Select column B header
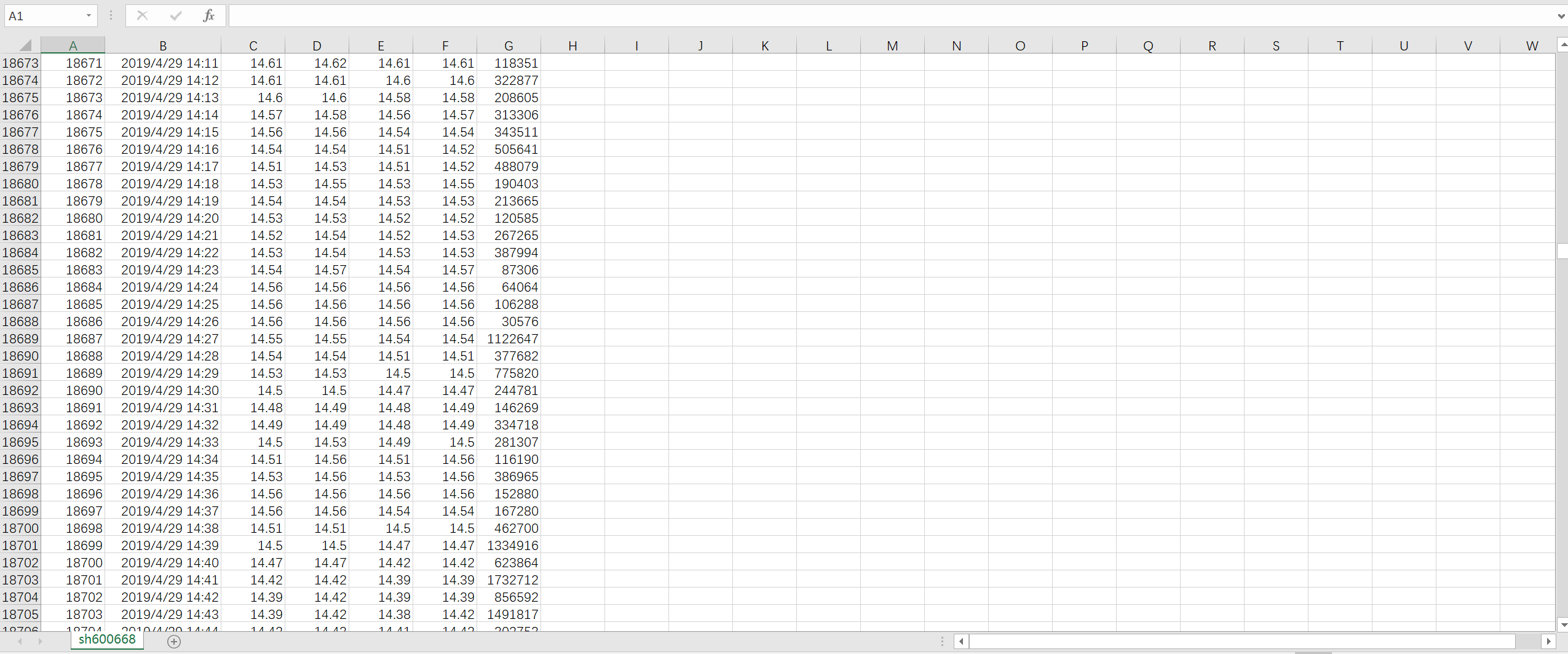The width and height of the screenshot is (1568, 654). [163, 46]
